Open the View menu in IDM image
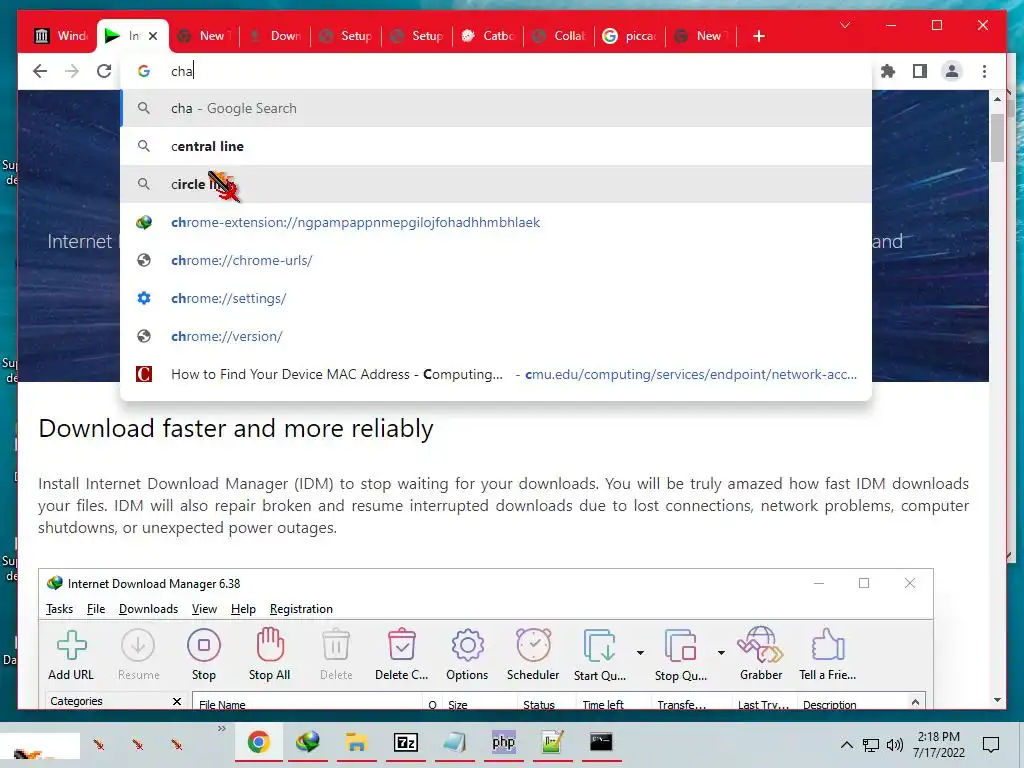 coord(204,609)
